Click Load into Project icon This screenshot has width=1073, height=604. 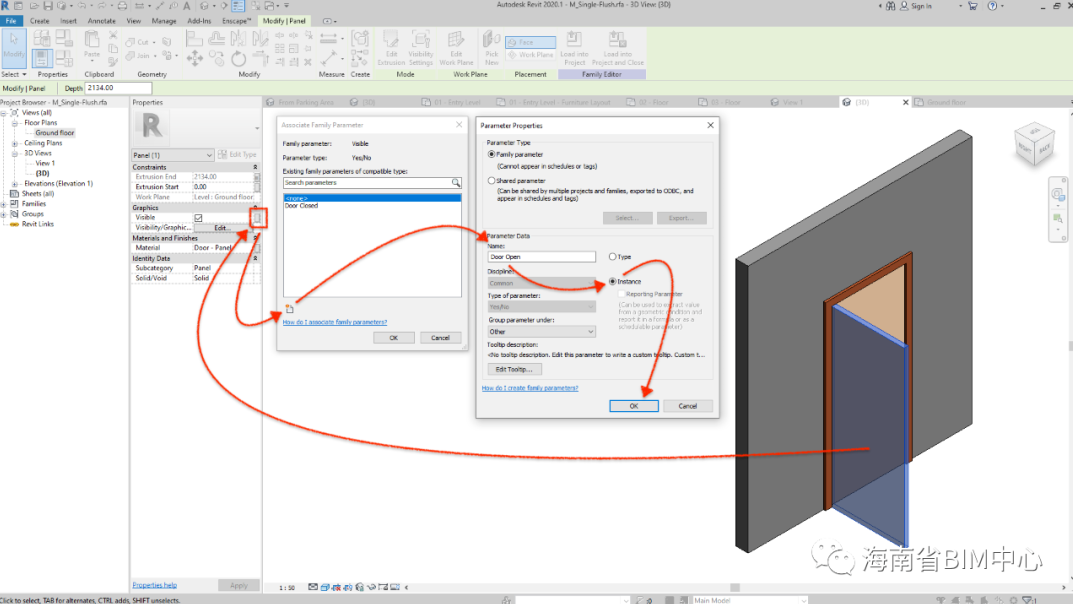pyautogui.click(x=574, y=46)
